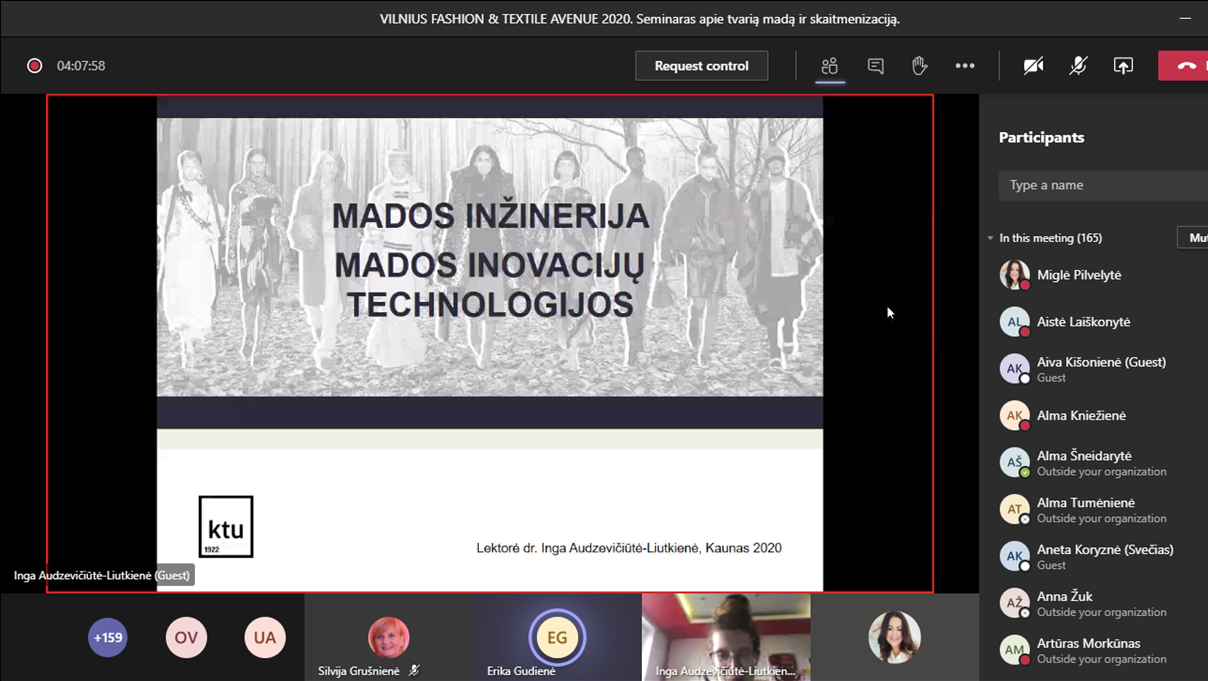Screen dimensions: 1208x681
Task: Collapse the In this meeting (165) list
Action: (990, 238)
